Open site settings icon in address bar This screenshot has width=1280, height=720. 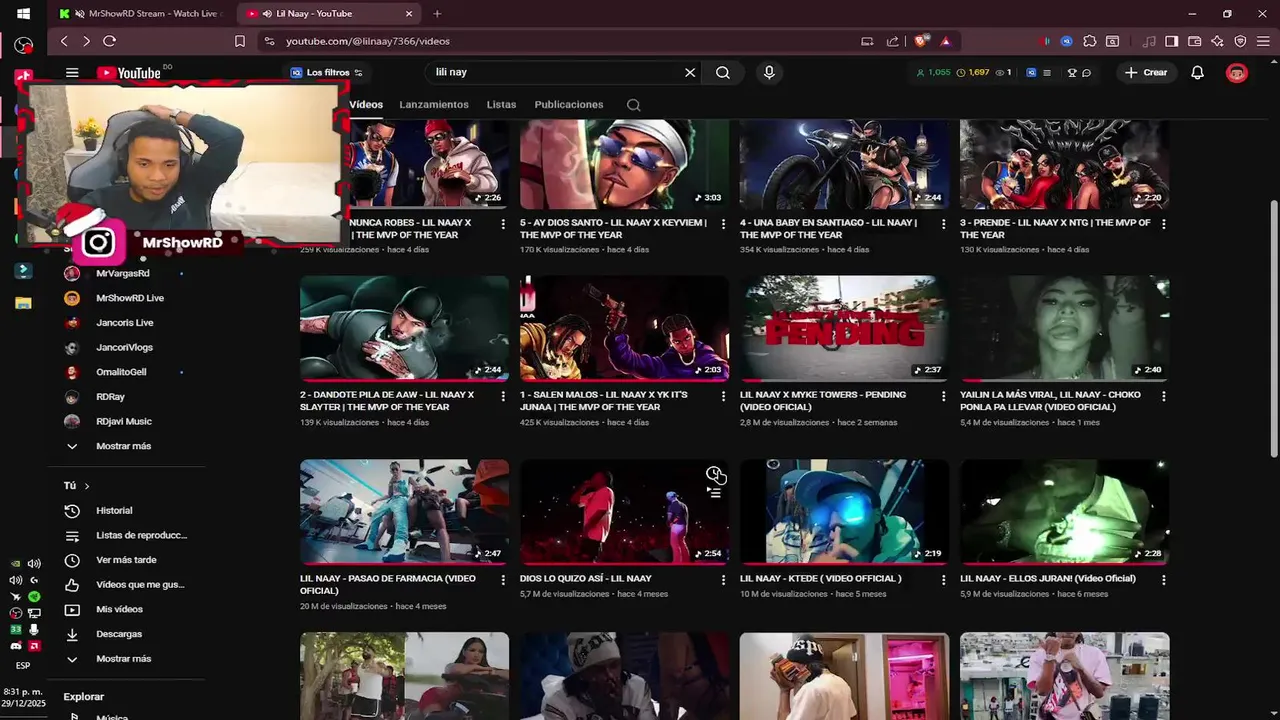269,41
